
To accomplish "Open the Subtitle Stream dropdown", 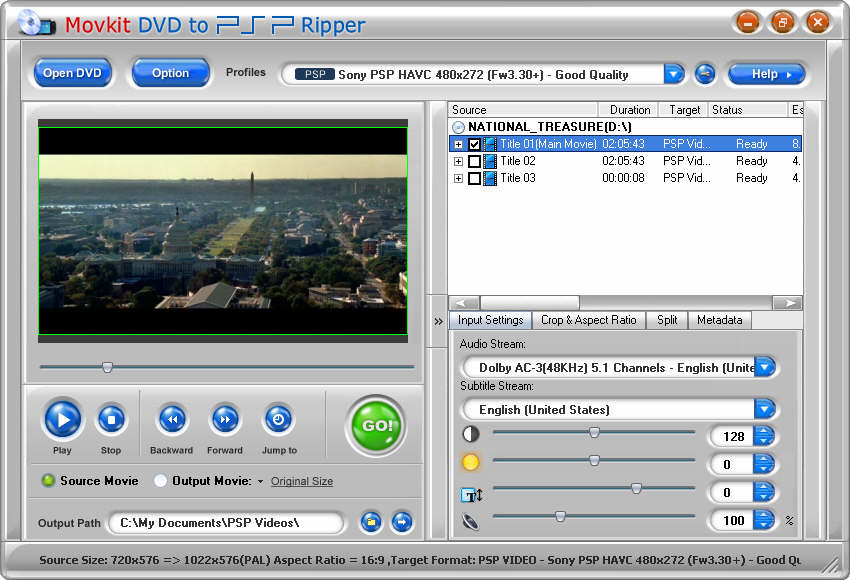I will 764,409.
